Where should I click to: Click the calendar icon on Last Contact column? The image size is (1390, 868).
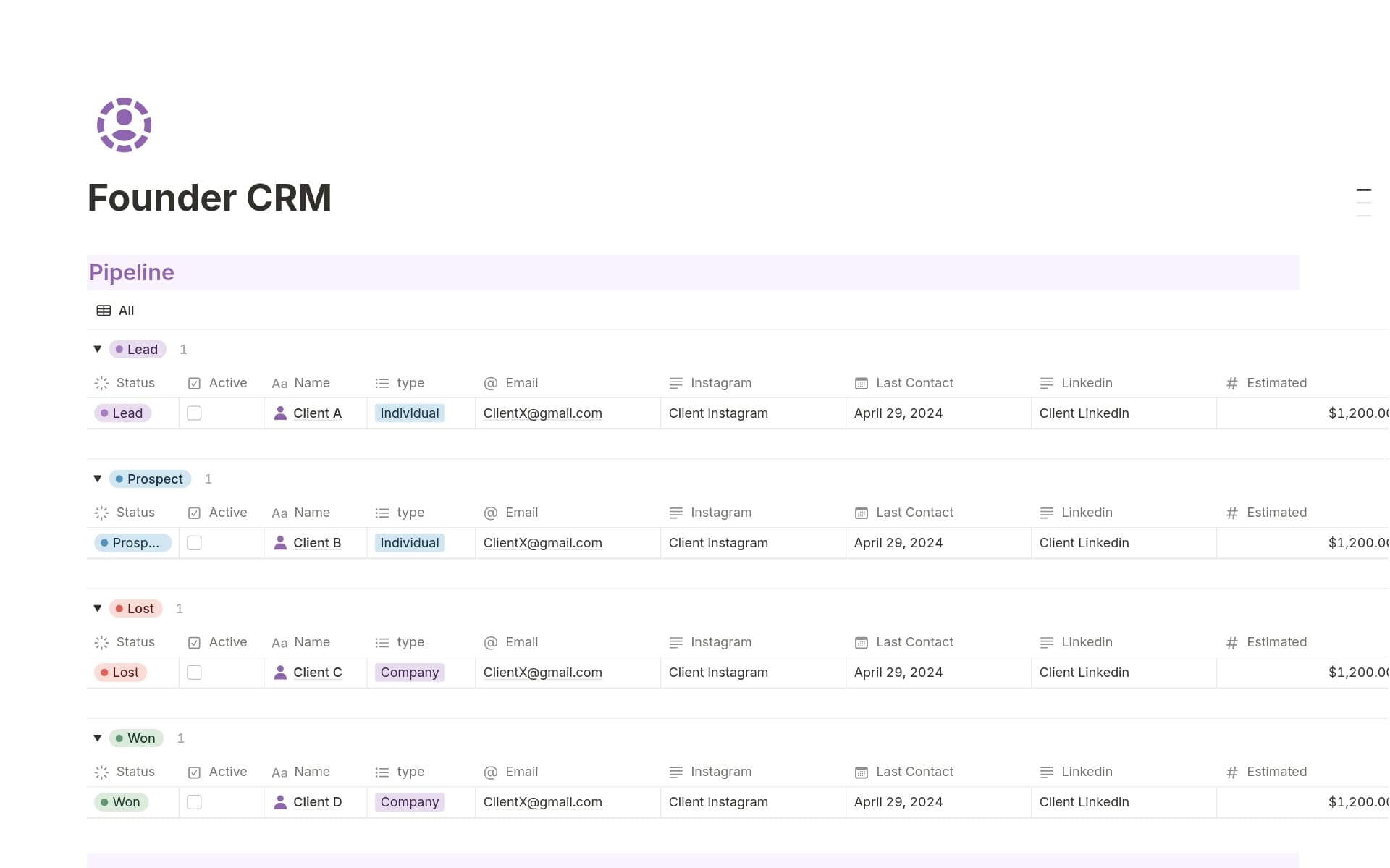(x=861, y=383)
